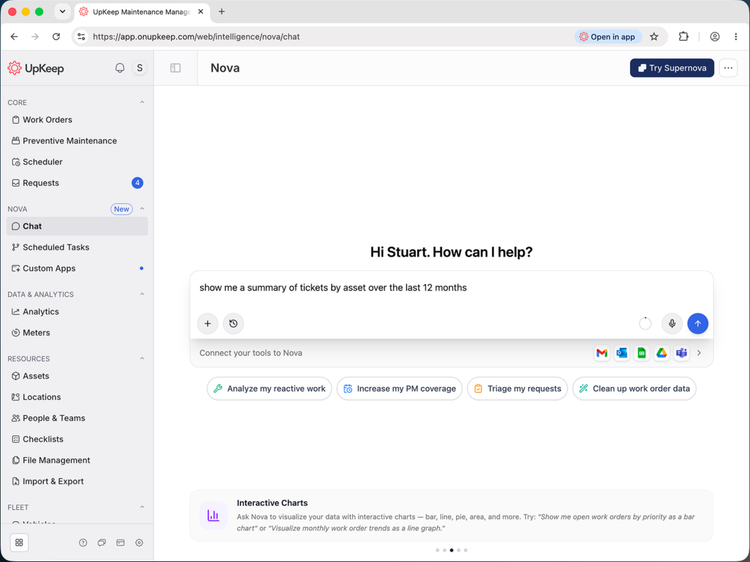Open Analytics in sidebar
This screenshot has height=562, width=750.
coord(77,311)
